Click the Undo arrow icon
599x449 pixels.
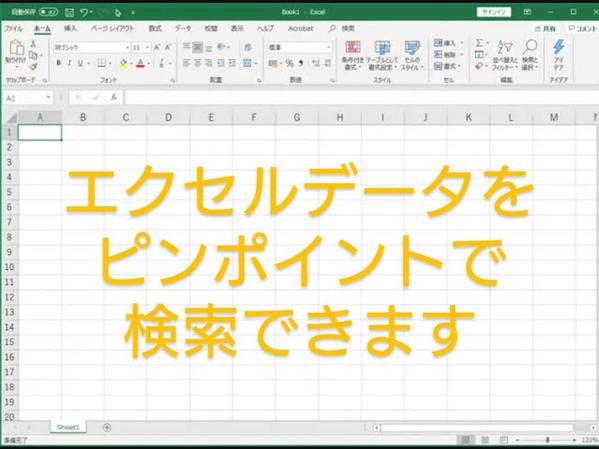(84, 13)
